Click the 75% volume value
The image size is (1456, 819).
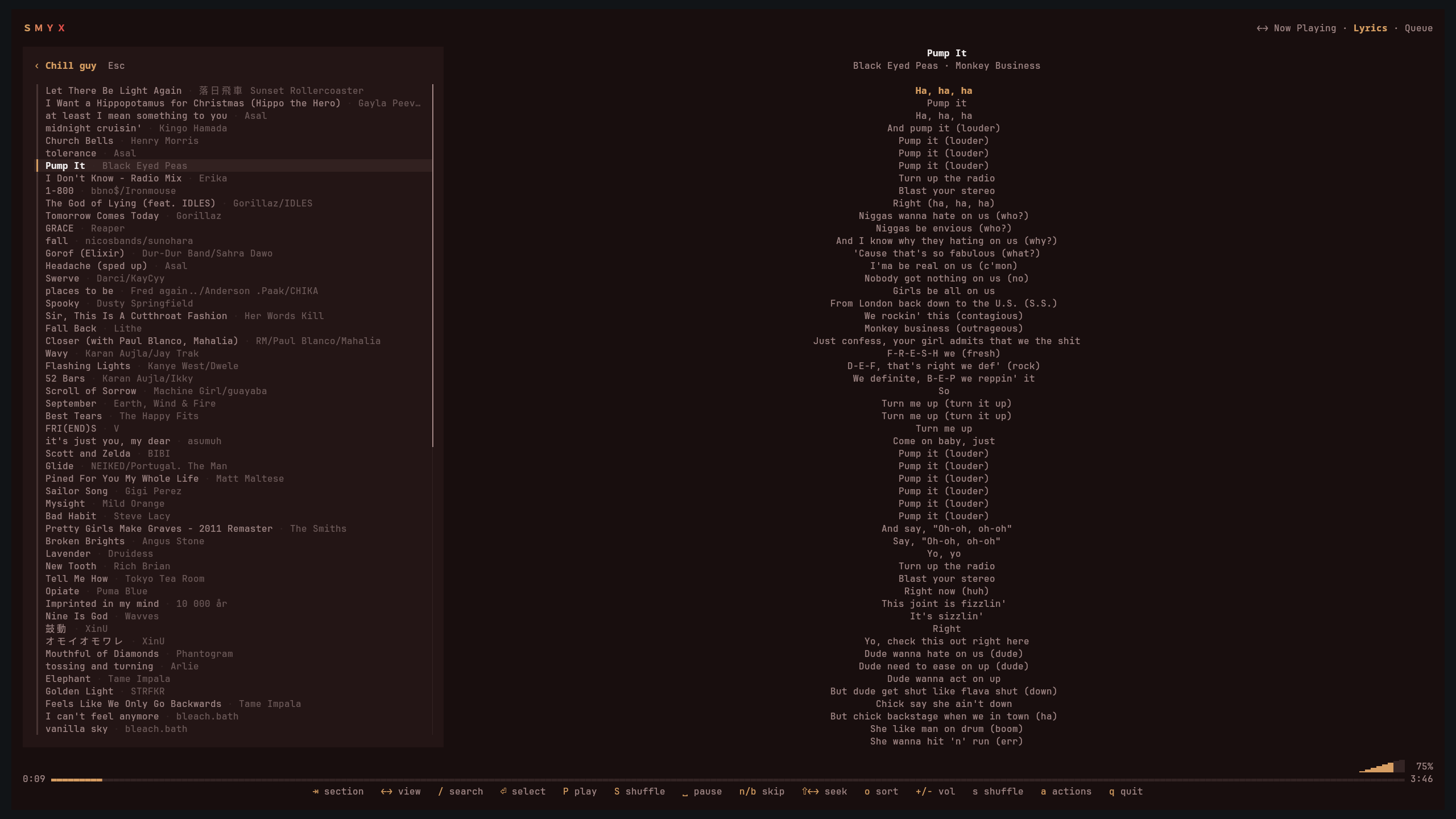click(1424, 767)
